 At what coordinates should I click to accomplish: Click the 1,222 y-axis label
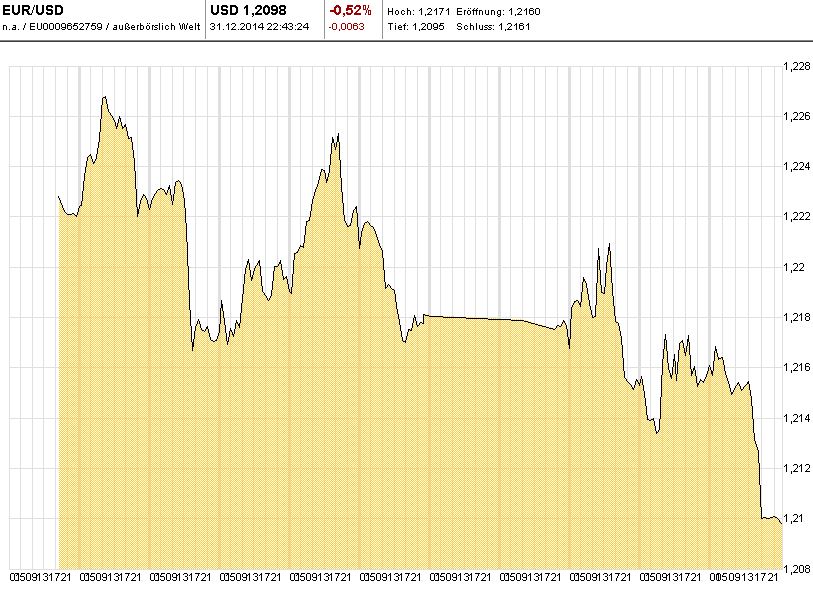pos(796,217)
